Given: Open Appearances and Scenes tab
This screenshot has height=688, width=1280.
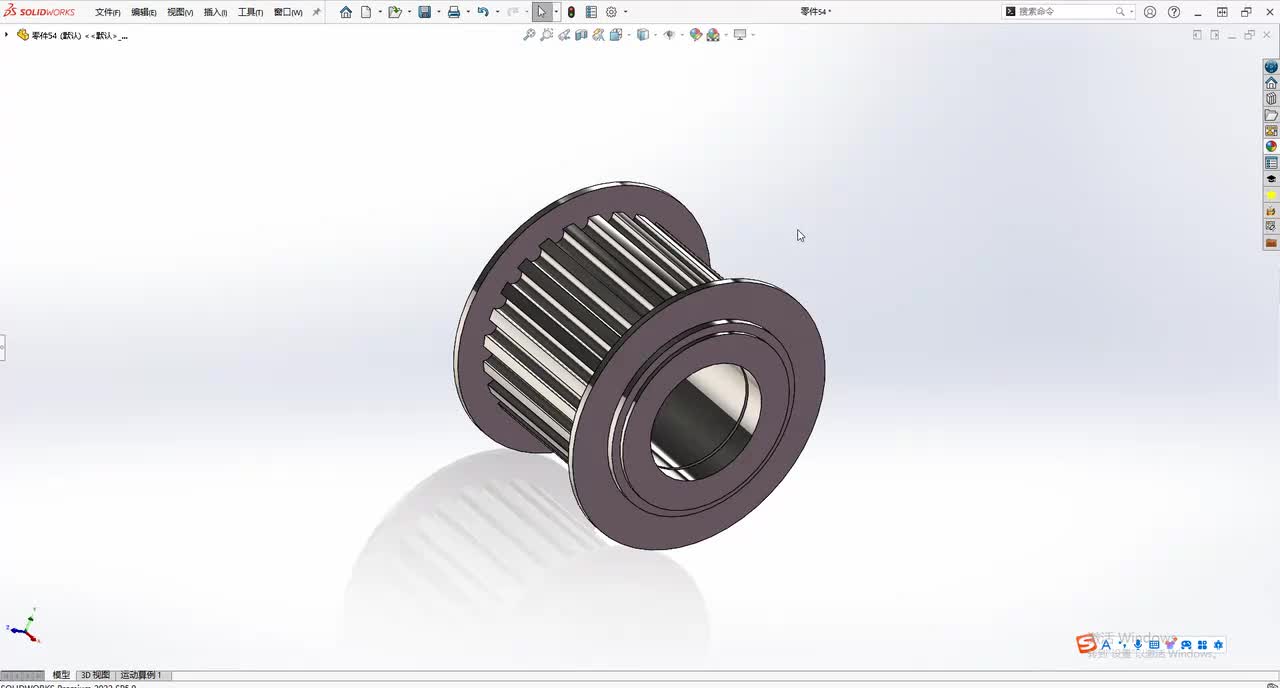Looking at the screenshot, I should (x=1271, y=146).
